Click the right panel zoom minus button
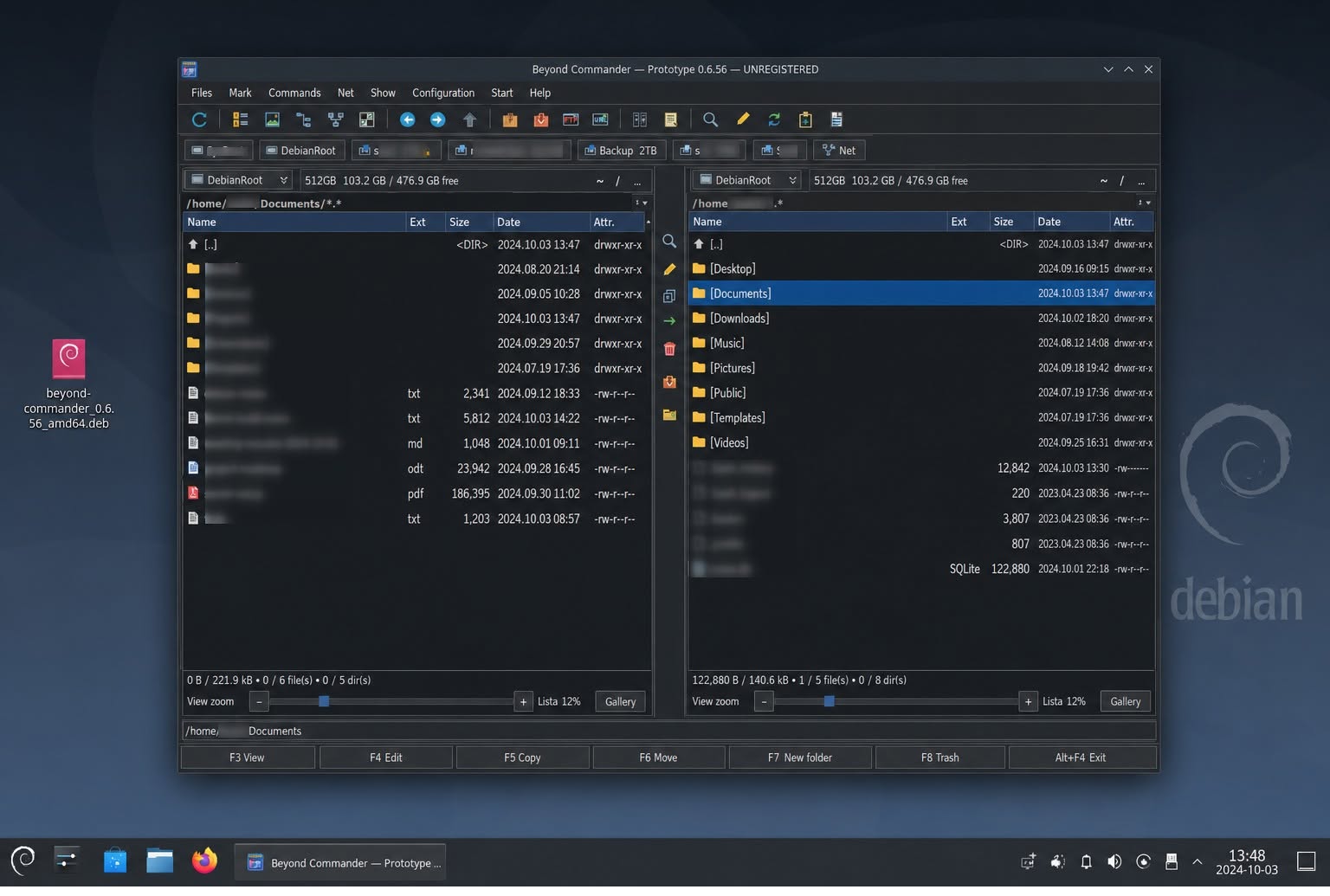The width and height of the screenshot is (1330, 896). point(764,702)
